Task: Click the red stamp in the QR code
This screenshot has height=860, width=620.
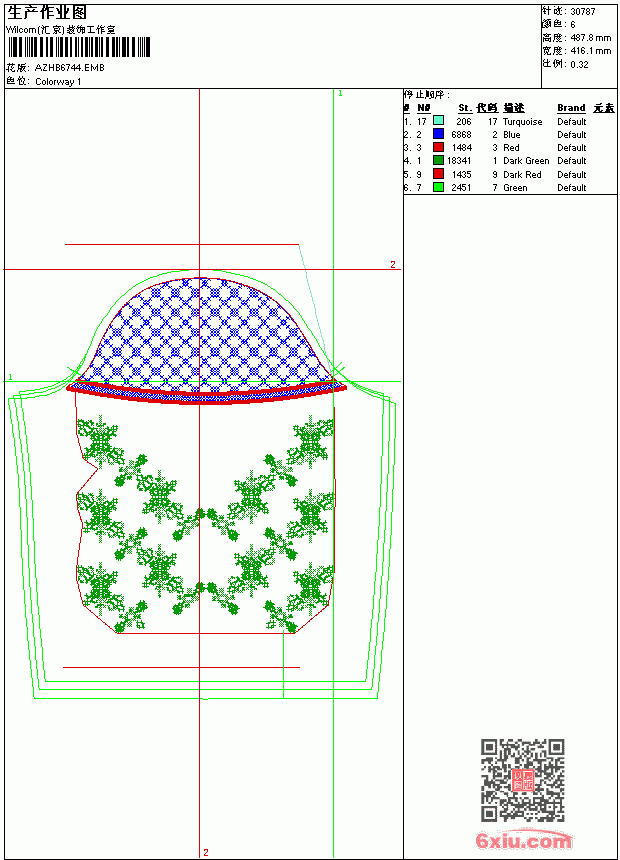Action: 523,780
